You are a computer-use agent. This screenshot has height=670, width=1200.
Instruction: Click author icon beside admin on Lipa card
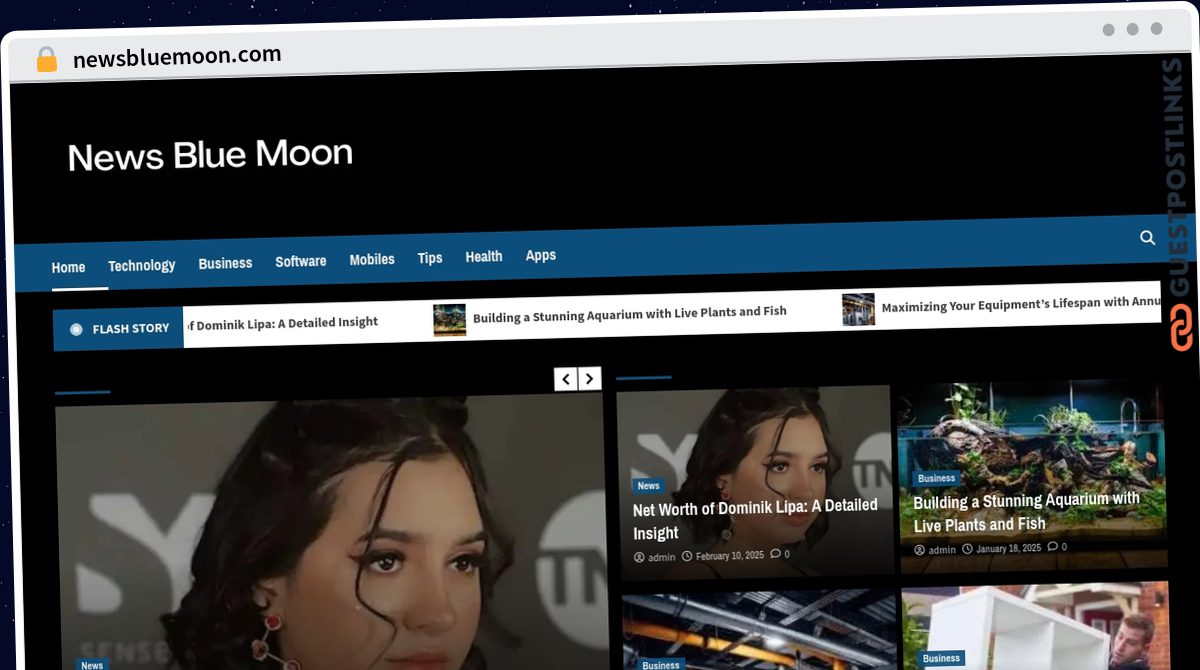pyautogui.click(x=639, y=557)
